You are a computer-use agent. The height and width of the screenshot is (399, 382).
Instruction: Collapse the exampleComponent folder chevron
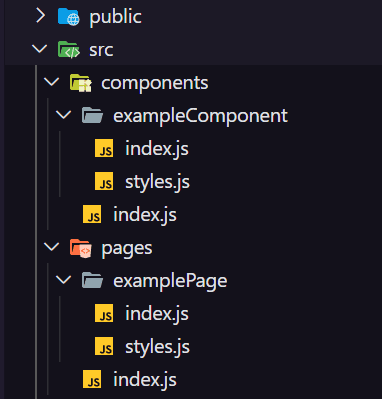click(x=64, y=115)
